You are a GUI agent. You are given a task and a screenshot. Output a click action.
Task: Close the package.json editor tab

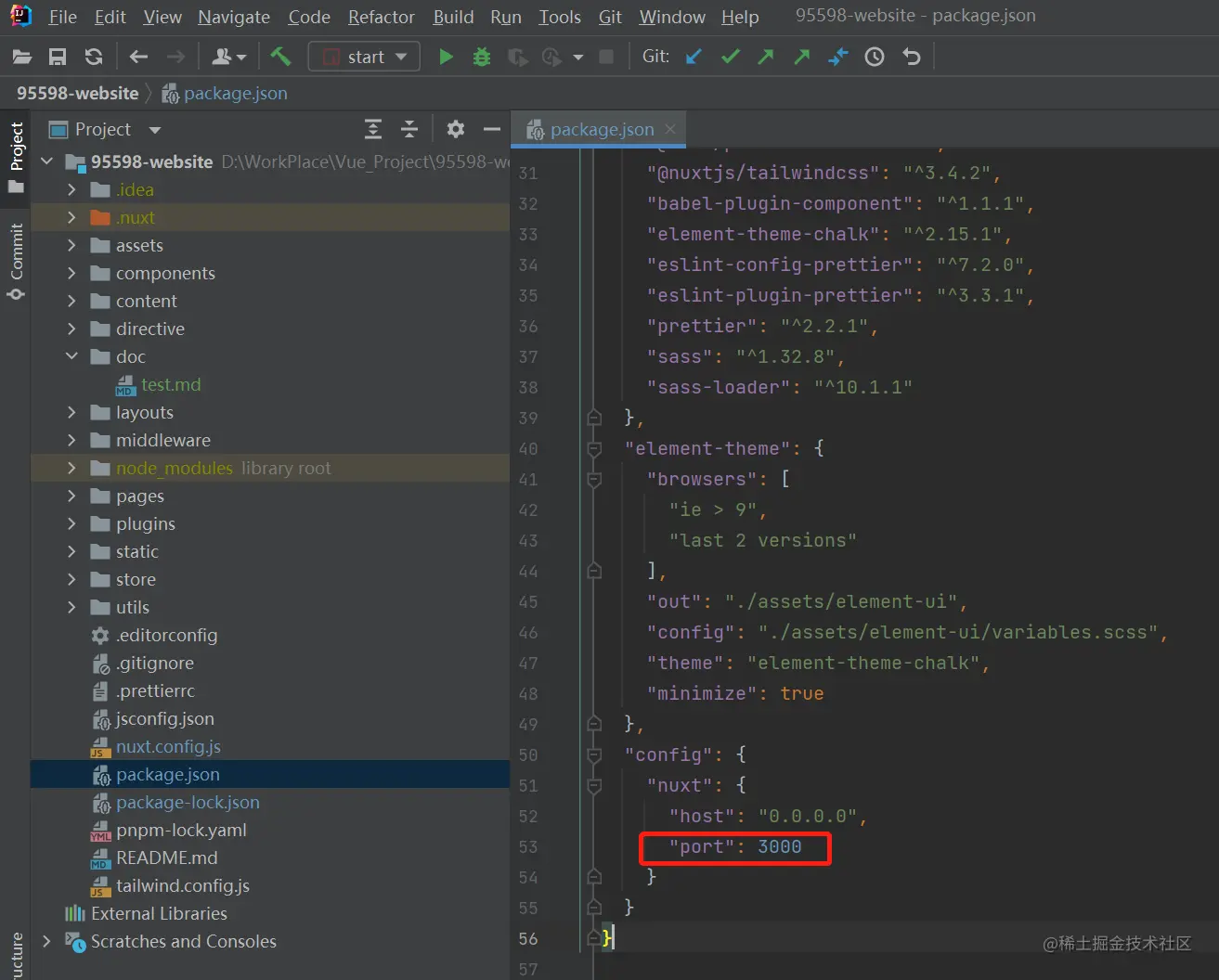[x=670, y=129]
